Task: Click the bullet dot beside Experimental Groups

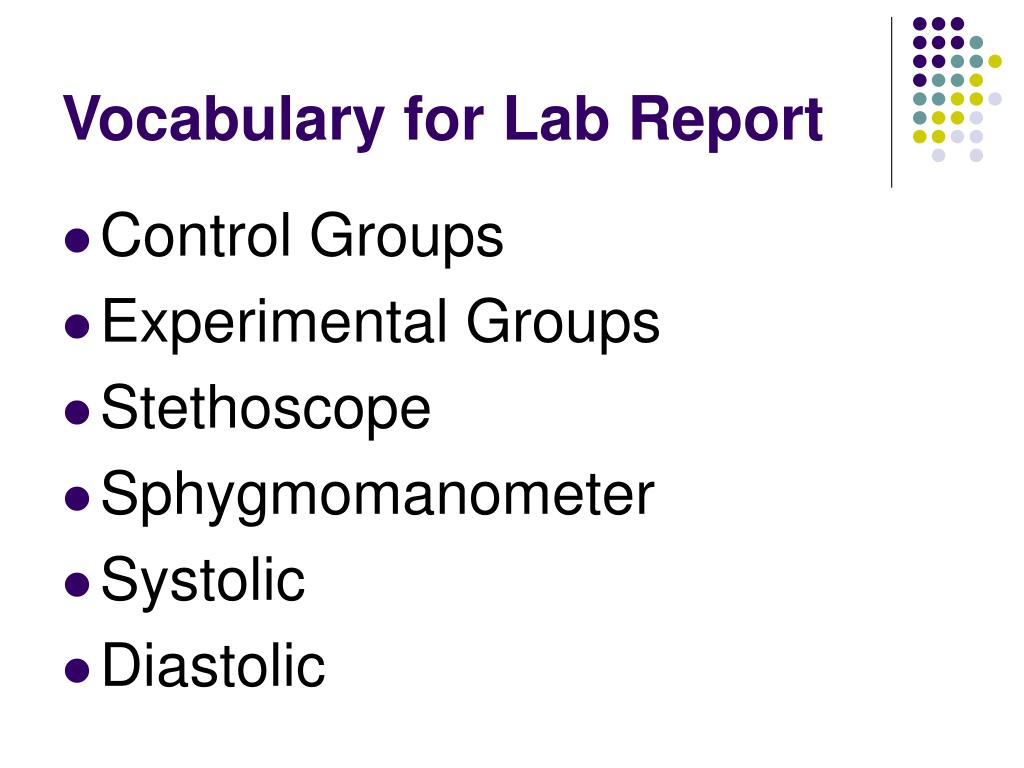Action: click(x=77, y=326)
